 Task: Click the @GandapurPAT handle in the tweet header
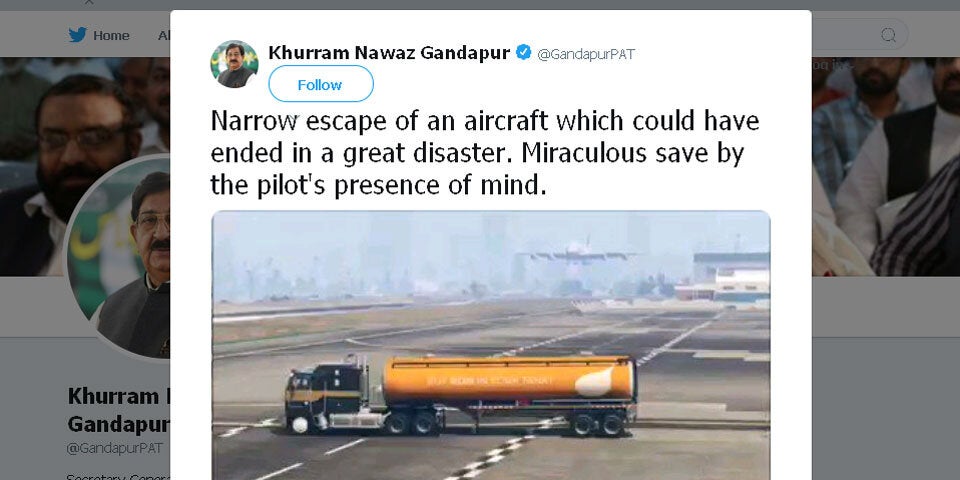coord(586,54)
